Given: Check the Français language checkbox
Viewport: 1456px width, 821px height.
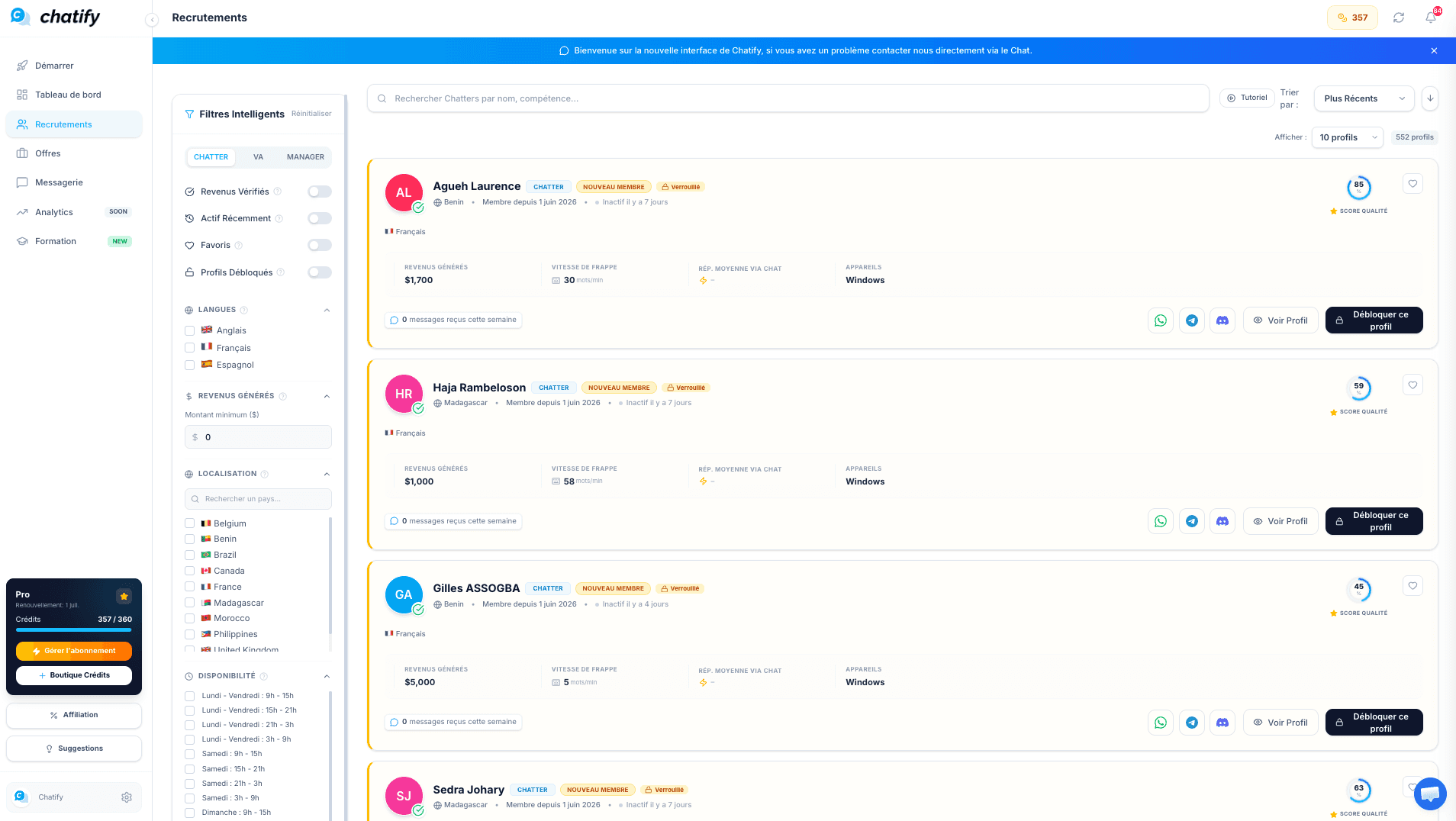Looking at the screenshot, I should click(x=189, y=348).
